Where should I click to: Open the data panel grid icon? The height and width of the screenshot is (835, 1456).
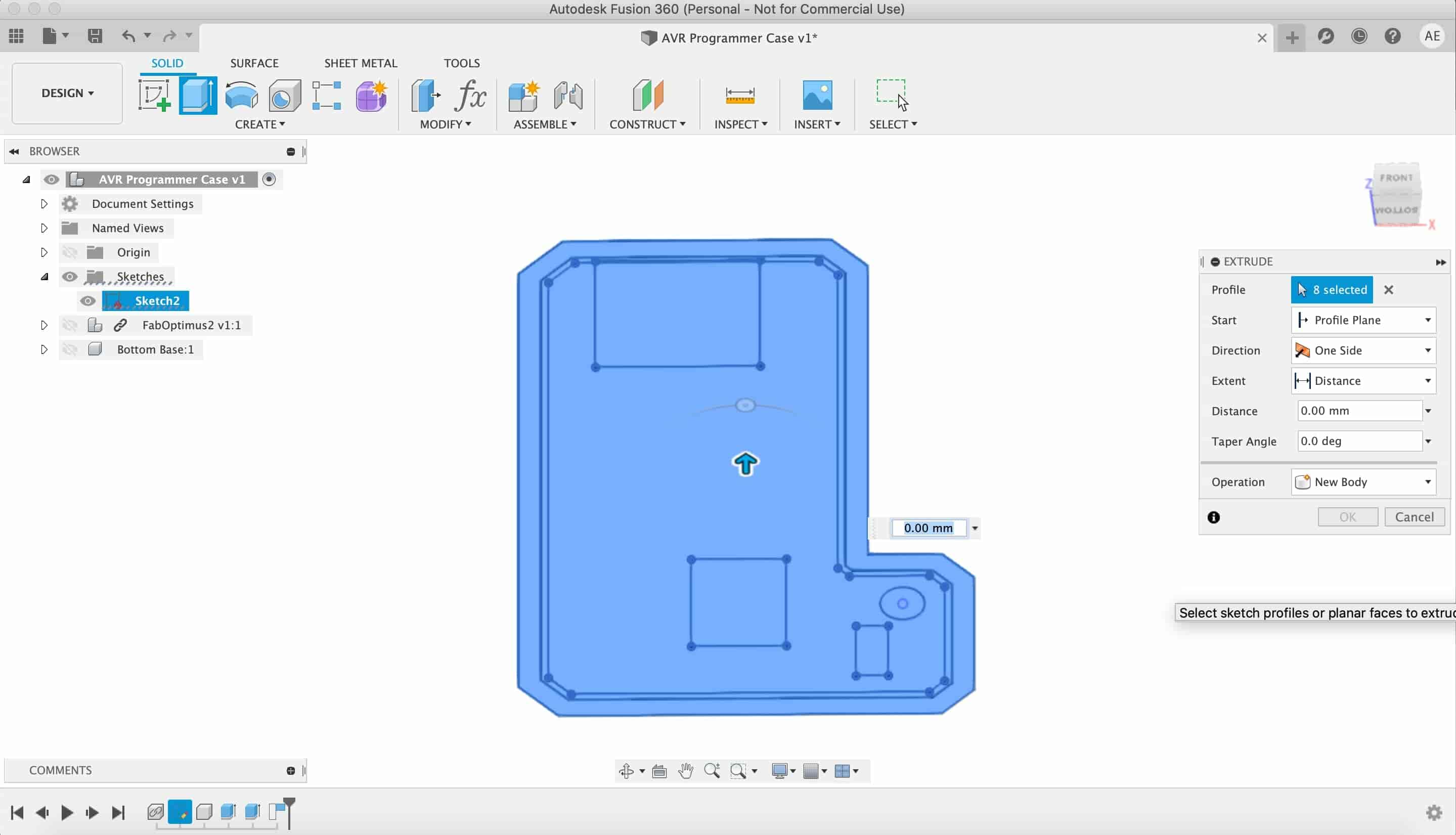tap(16, 36)
